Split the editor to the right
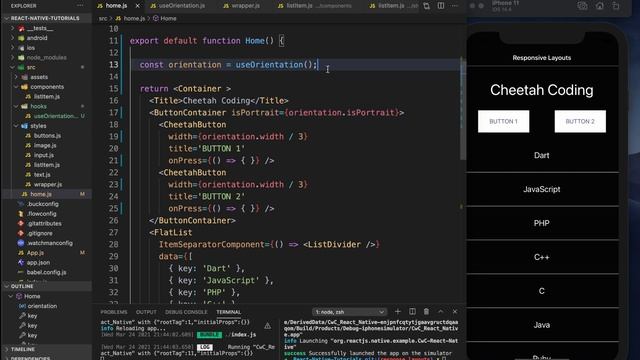 (441, 6)
